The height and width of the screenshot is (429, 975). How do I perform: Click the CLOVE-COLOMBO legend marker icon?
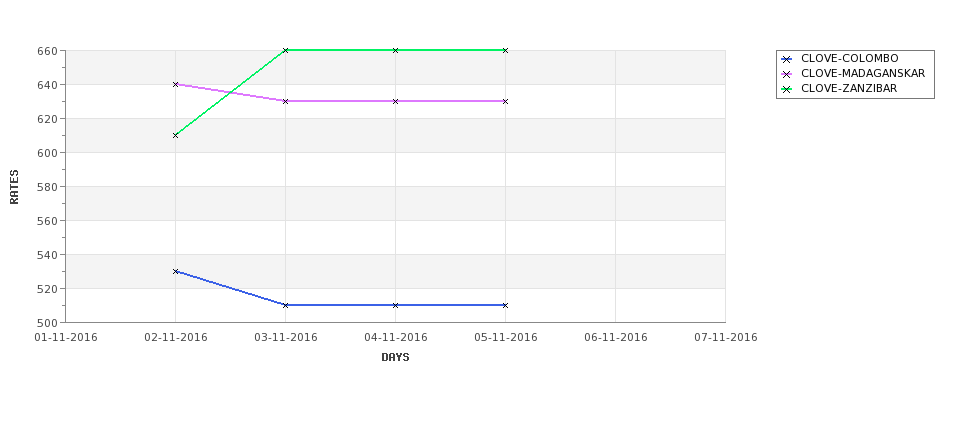(787, 60)
